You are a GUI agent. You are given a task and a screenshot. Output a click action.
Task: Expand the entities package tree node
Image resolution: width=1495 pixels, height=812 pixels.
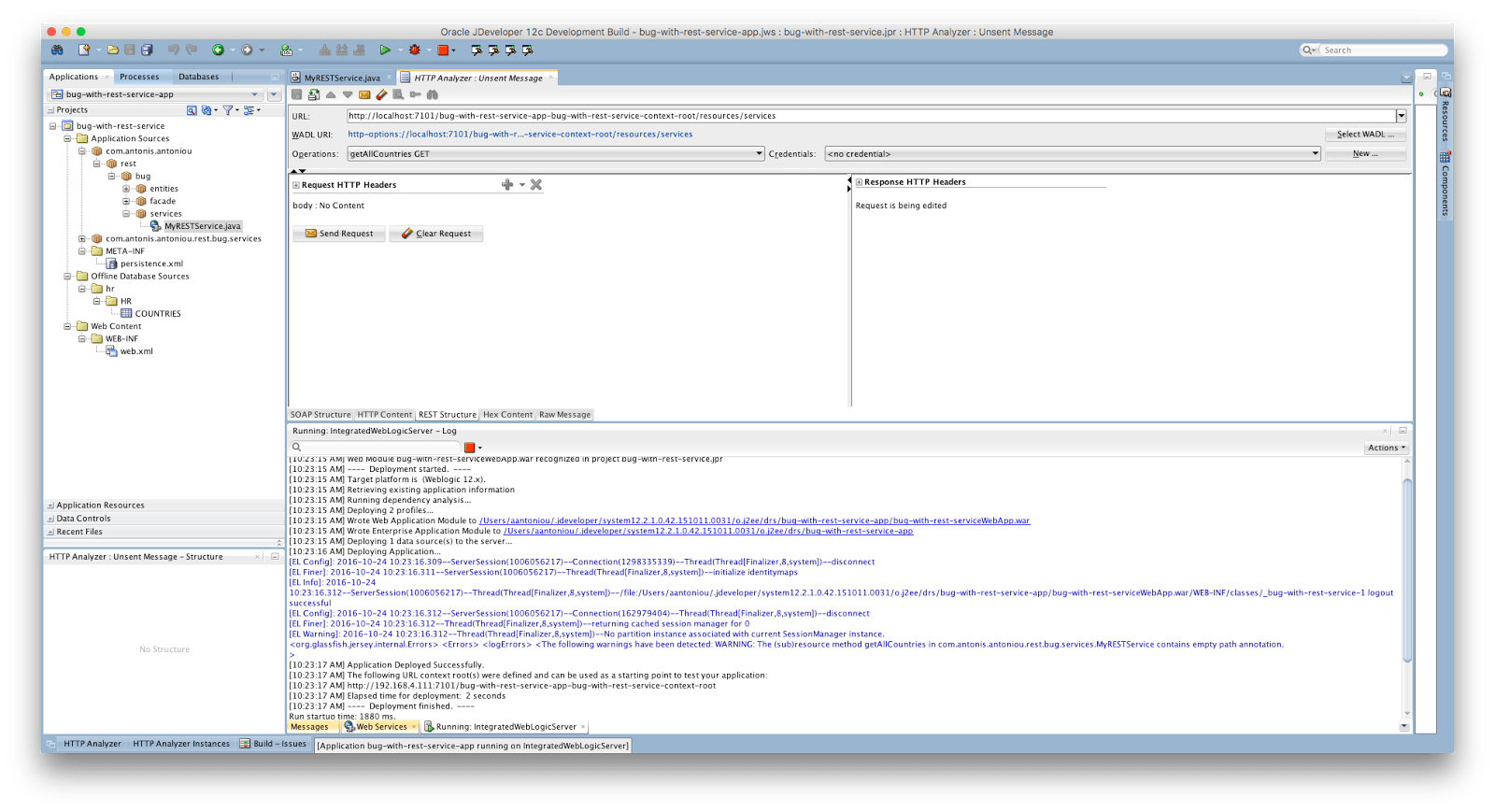coord(126,189)
